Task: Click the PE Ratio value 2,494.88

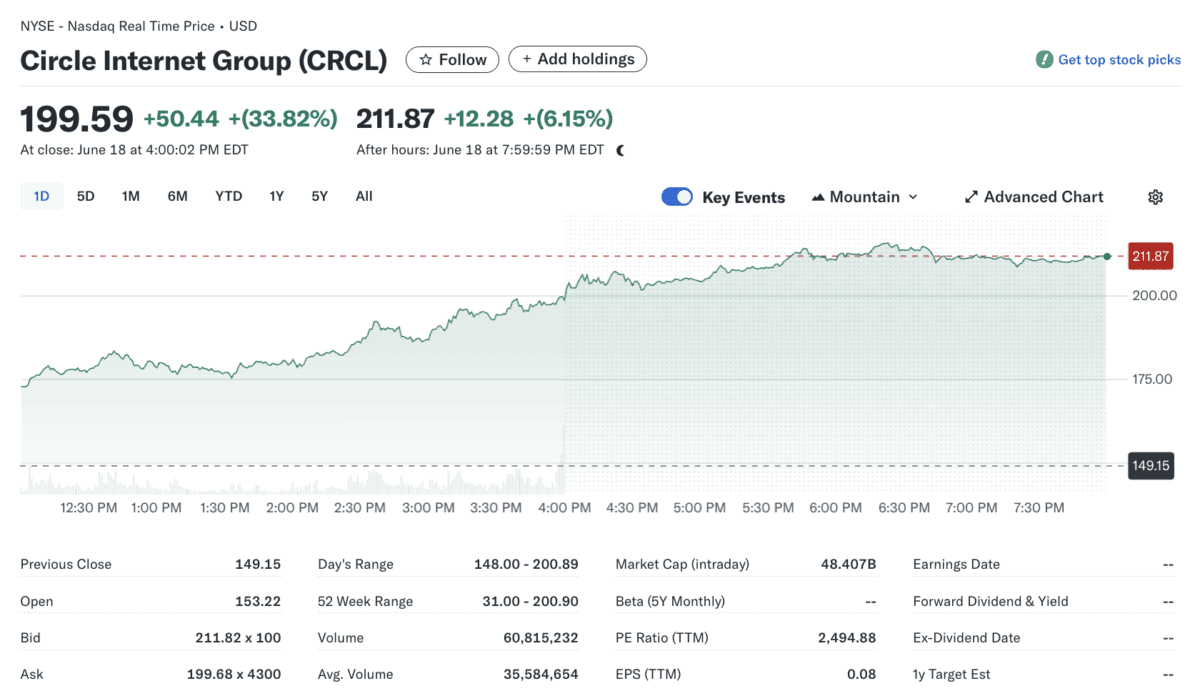Action: pos(846,637)
